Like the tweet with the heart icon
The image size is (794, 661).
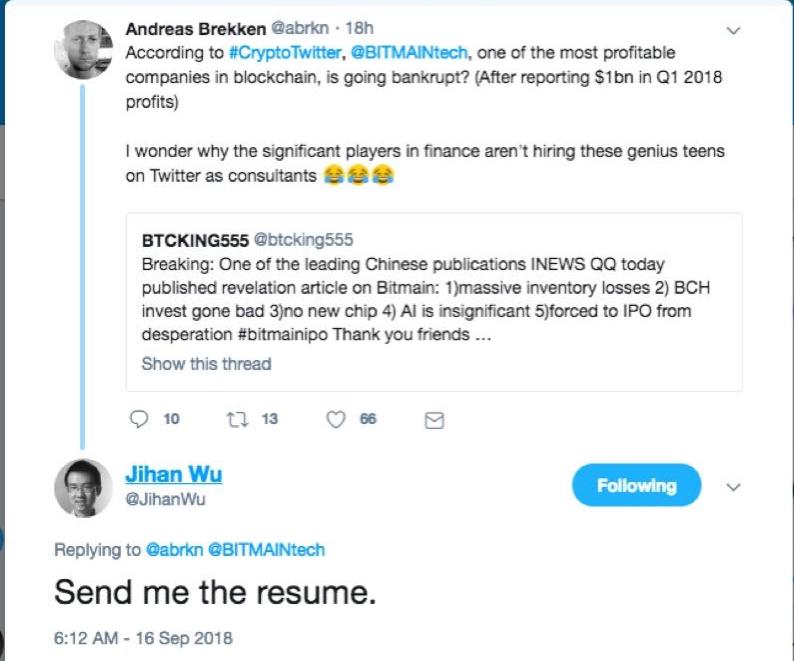point(336,420)
